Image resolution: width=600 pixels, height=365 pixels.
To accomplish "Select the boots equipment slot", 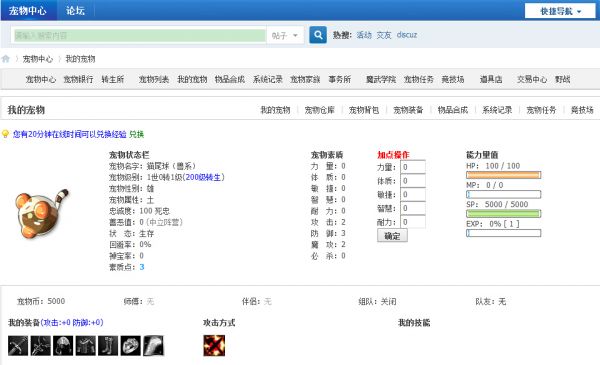I will coord(108,345).
